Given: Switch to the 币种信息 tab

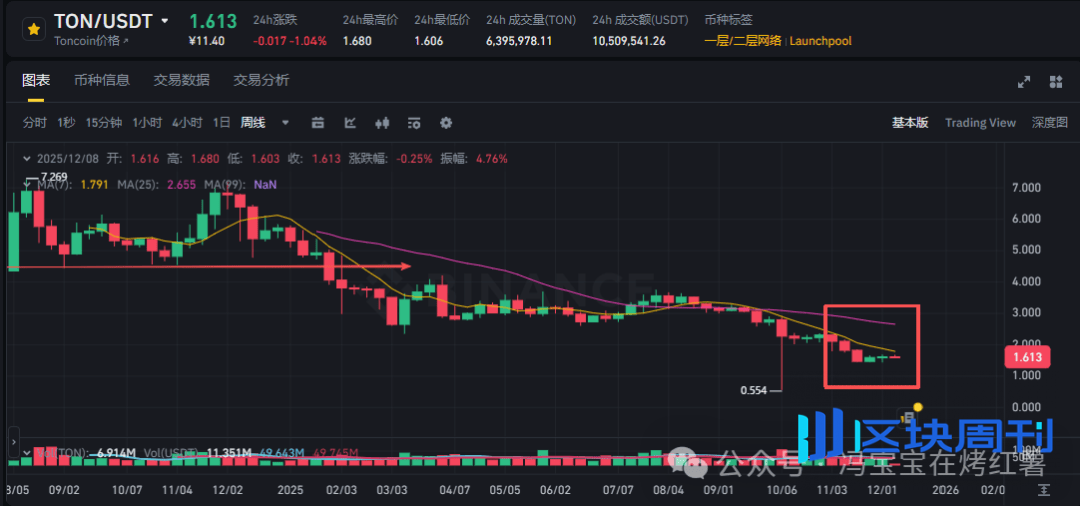Looking at the screenshot, I should pos(102,81).
